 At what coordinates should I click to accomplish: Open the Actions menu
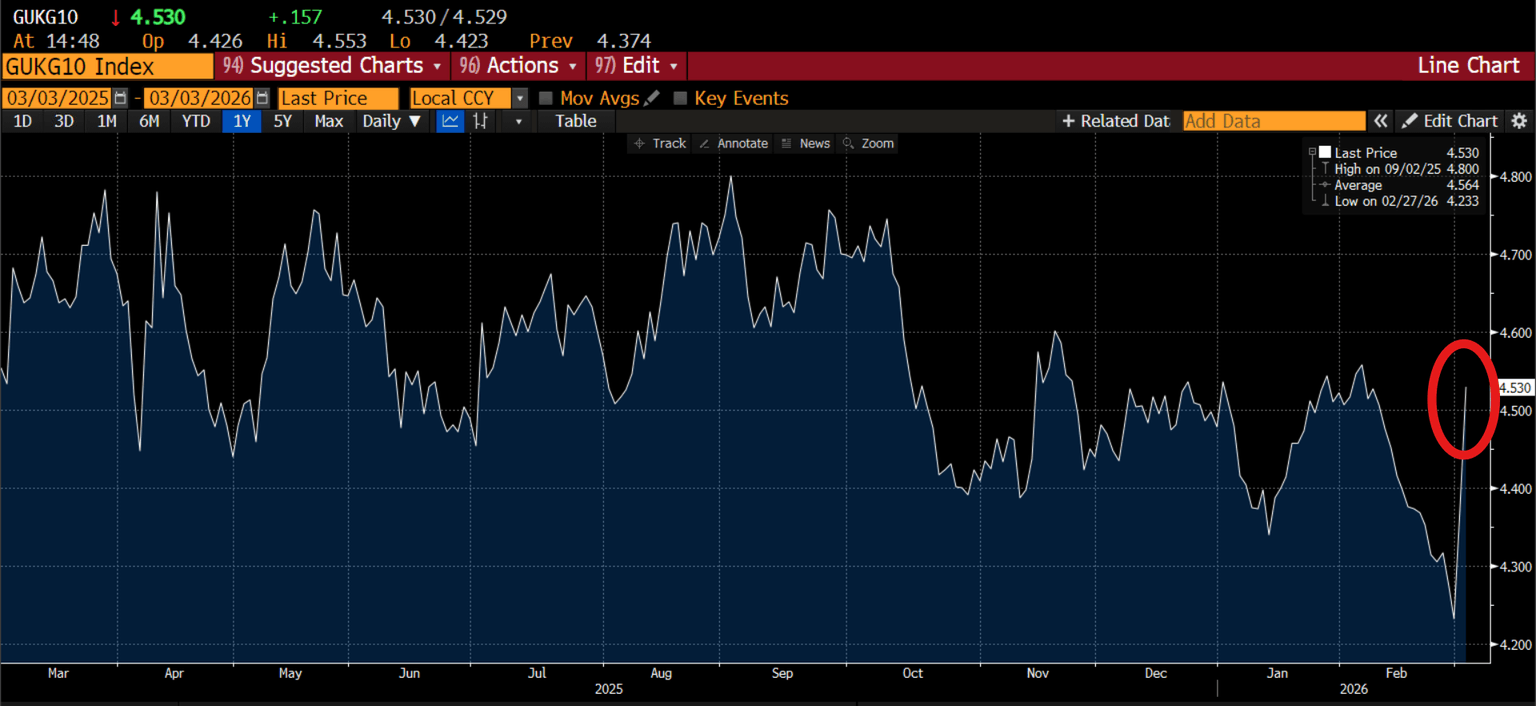pos(518,66)
